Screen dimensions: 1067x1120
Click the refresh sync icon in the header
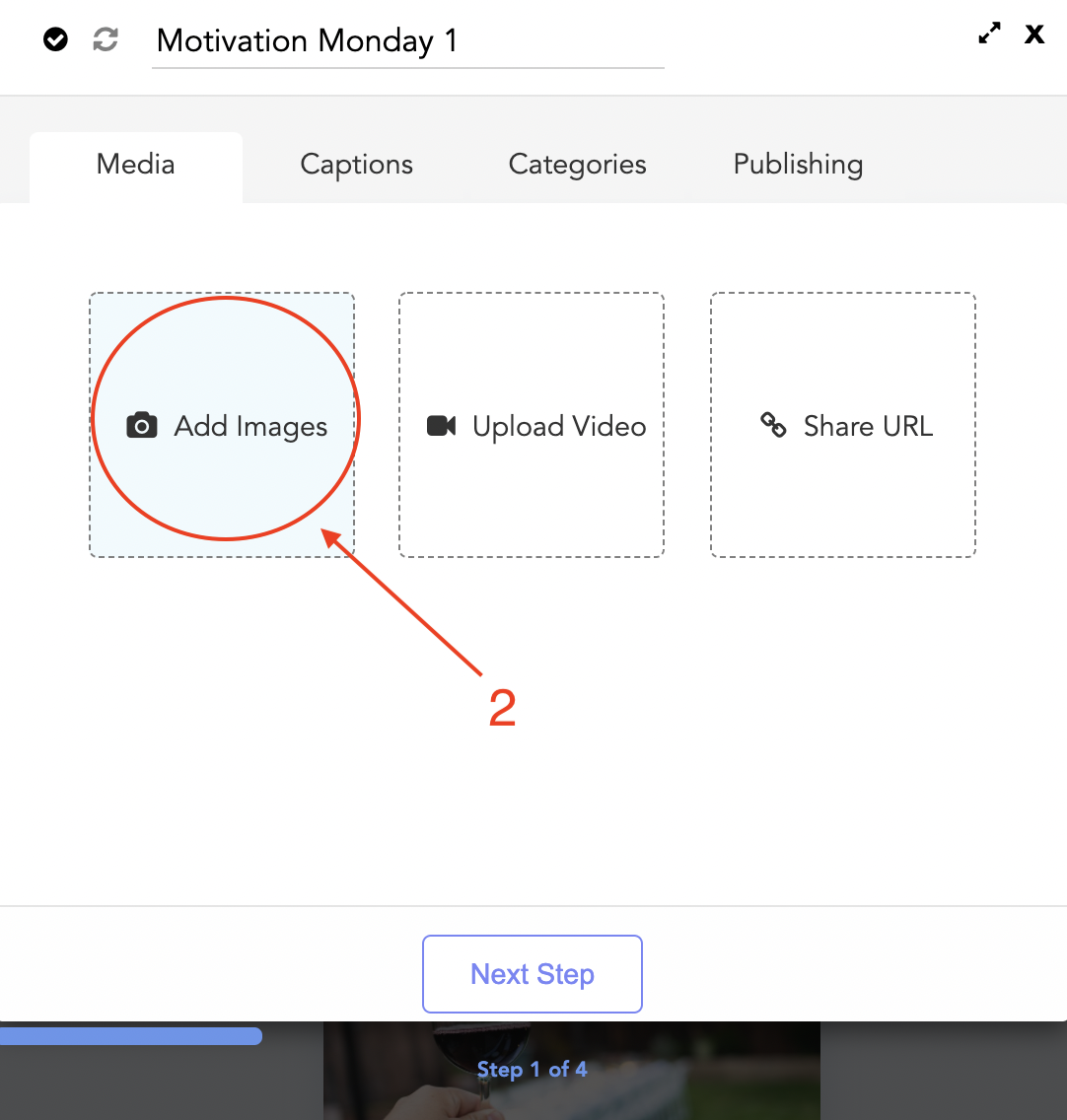pos(105,39)
